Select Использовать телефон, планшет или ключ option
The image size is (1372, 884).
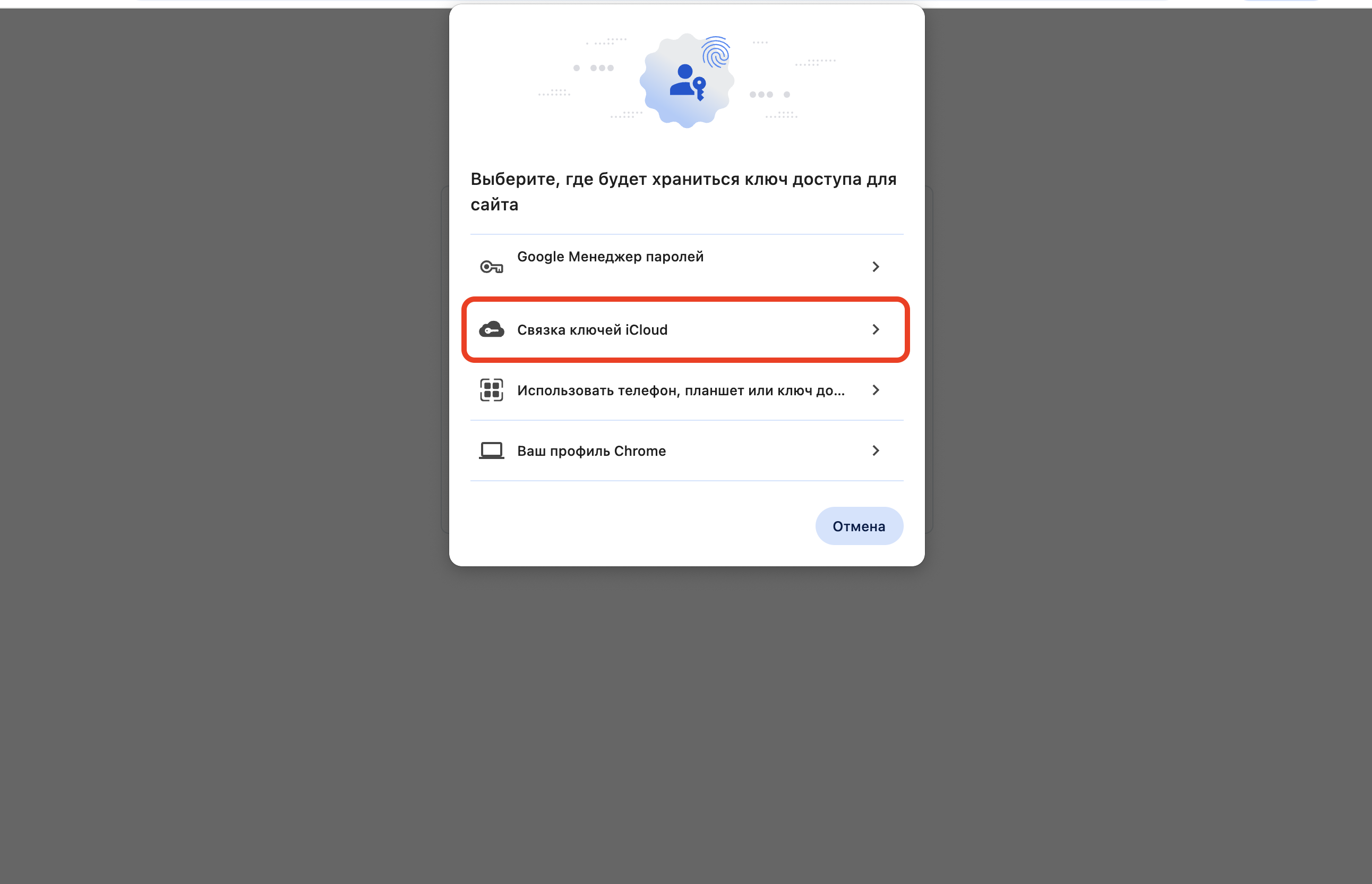point(687,390)
